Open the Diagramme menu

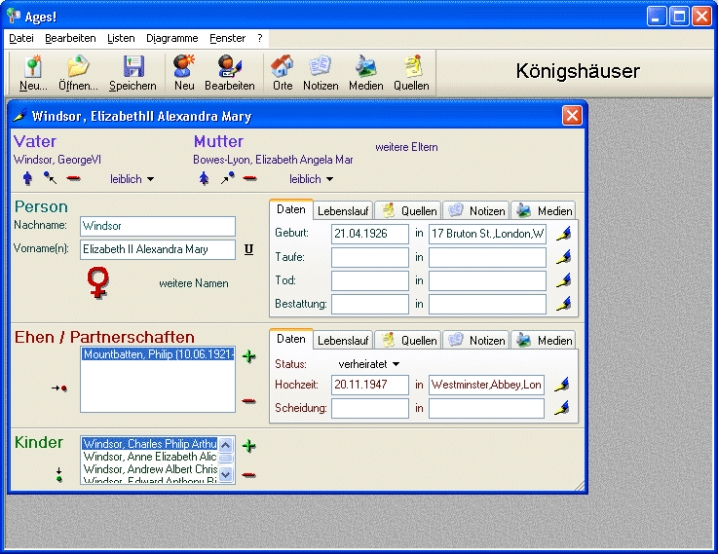tap(171, 38)
